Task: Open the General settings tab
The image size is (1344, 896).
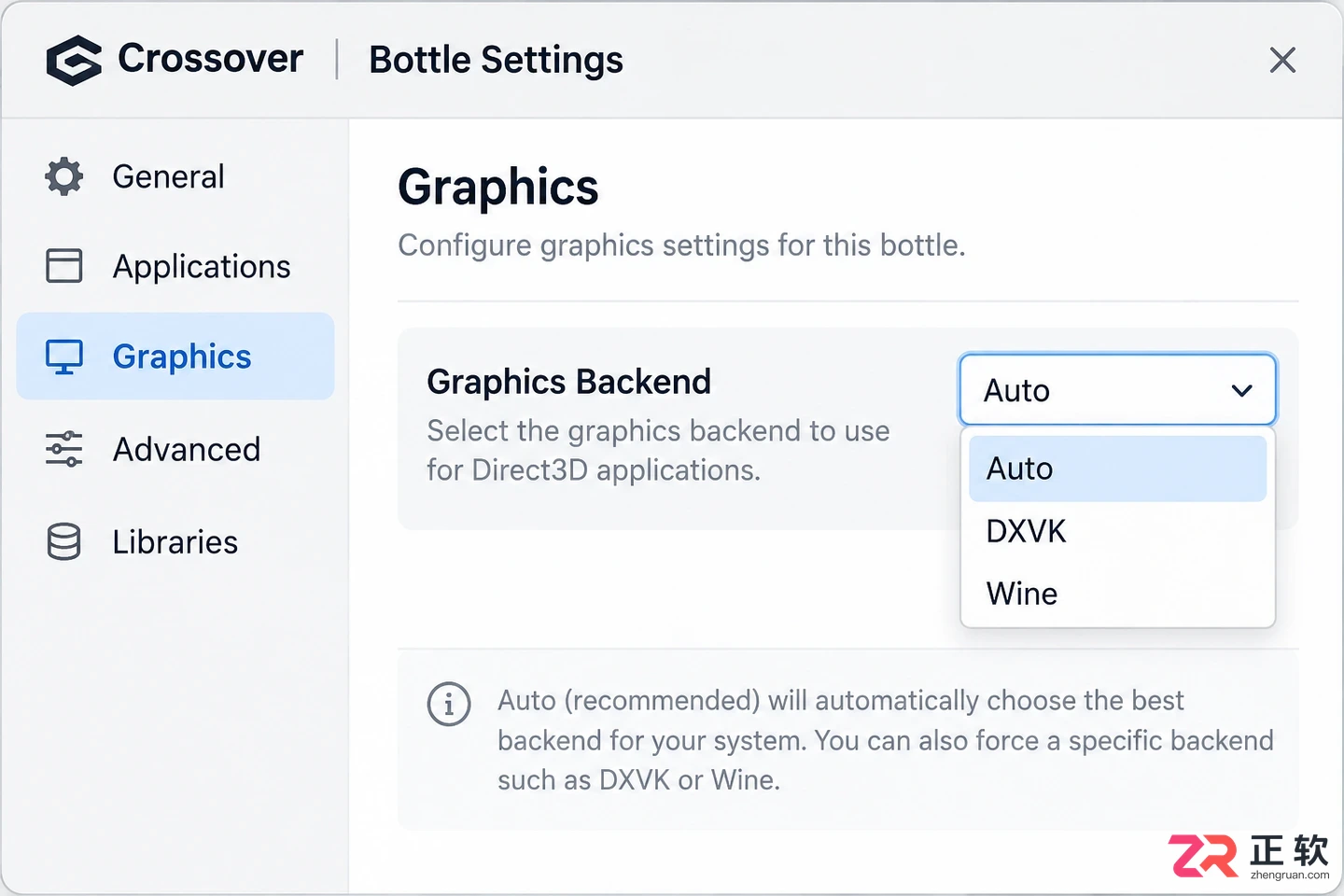Action: point(175,176)
